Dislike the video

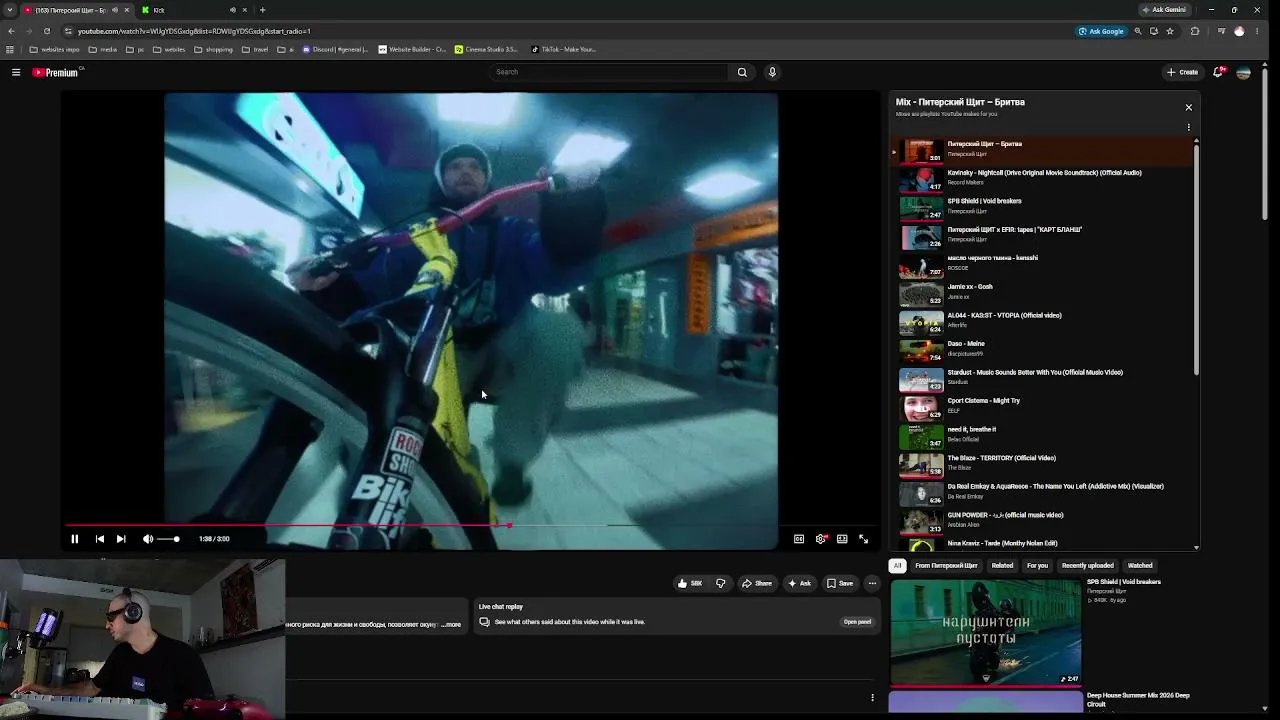[x=720, y=583]
